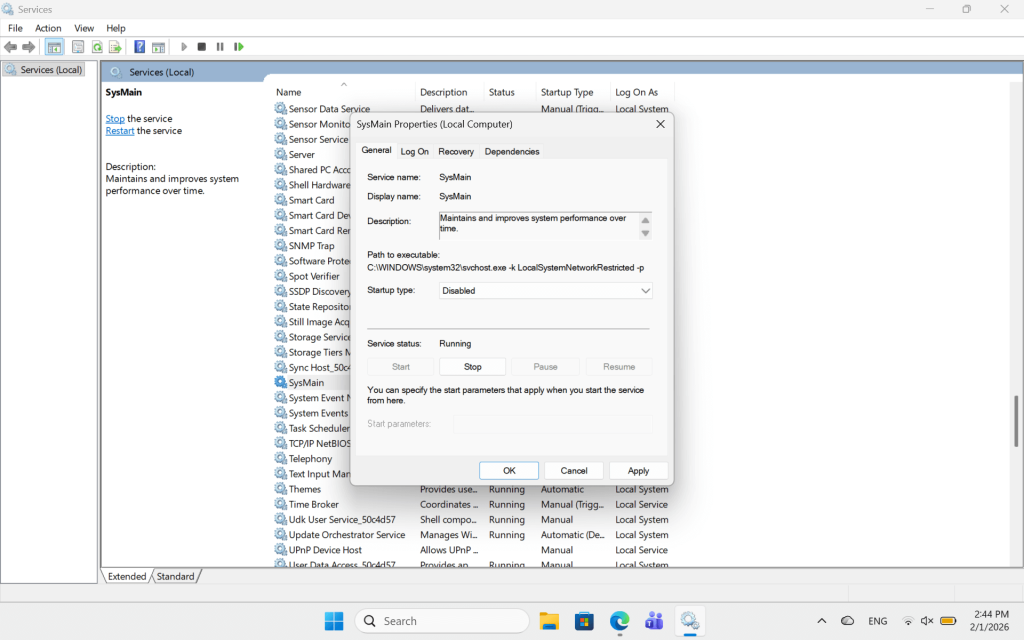Click the Refresh icon in the toolbar
This screenshot has height=640, width=1024.
click(96, 46)
